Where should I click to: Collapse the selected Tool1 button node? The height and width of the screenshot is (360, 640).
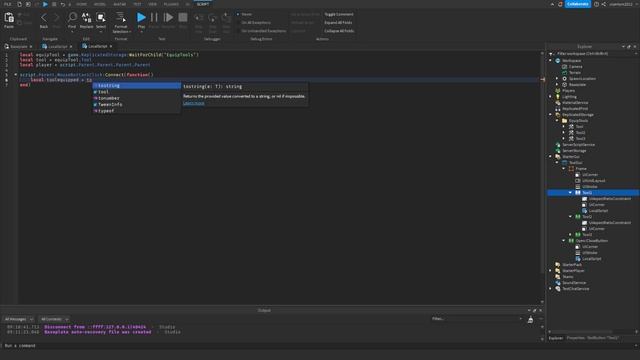(x=571, y=192)
